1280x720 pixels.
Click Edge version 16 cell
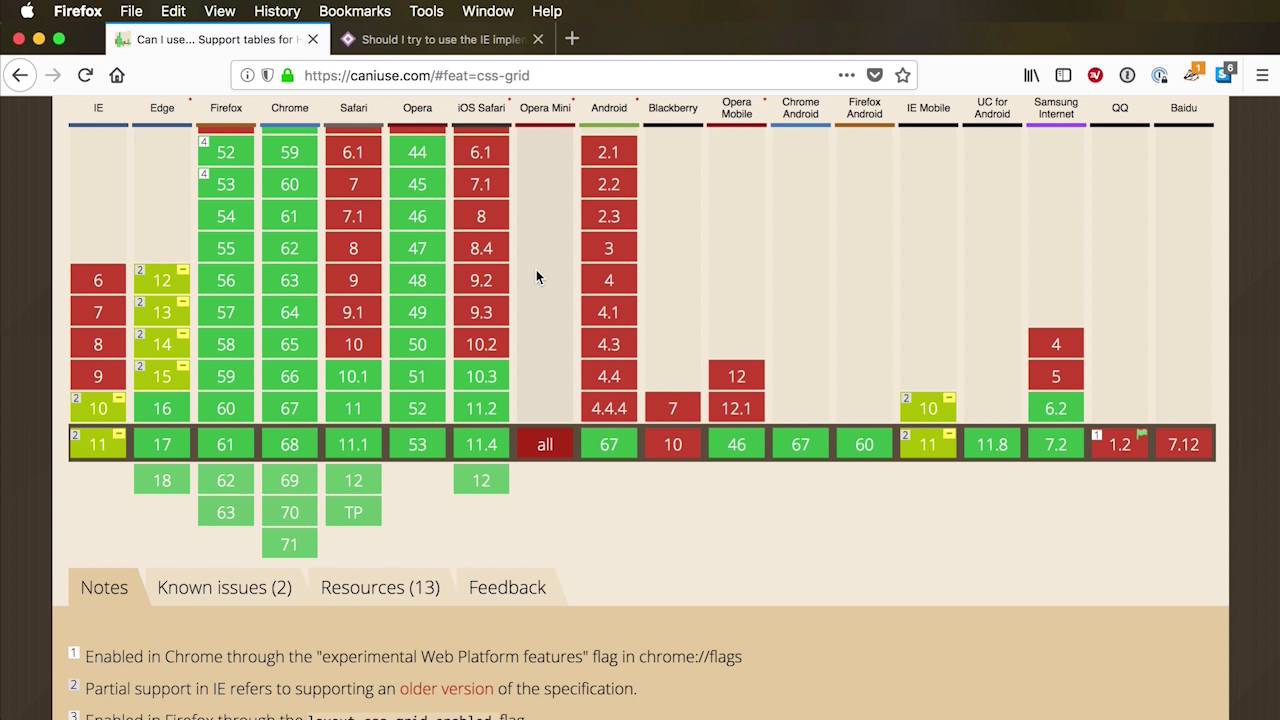[162, 408]
